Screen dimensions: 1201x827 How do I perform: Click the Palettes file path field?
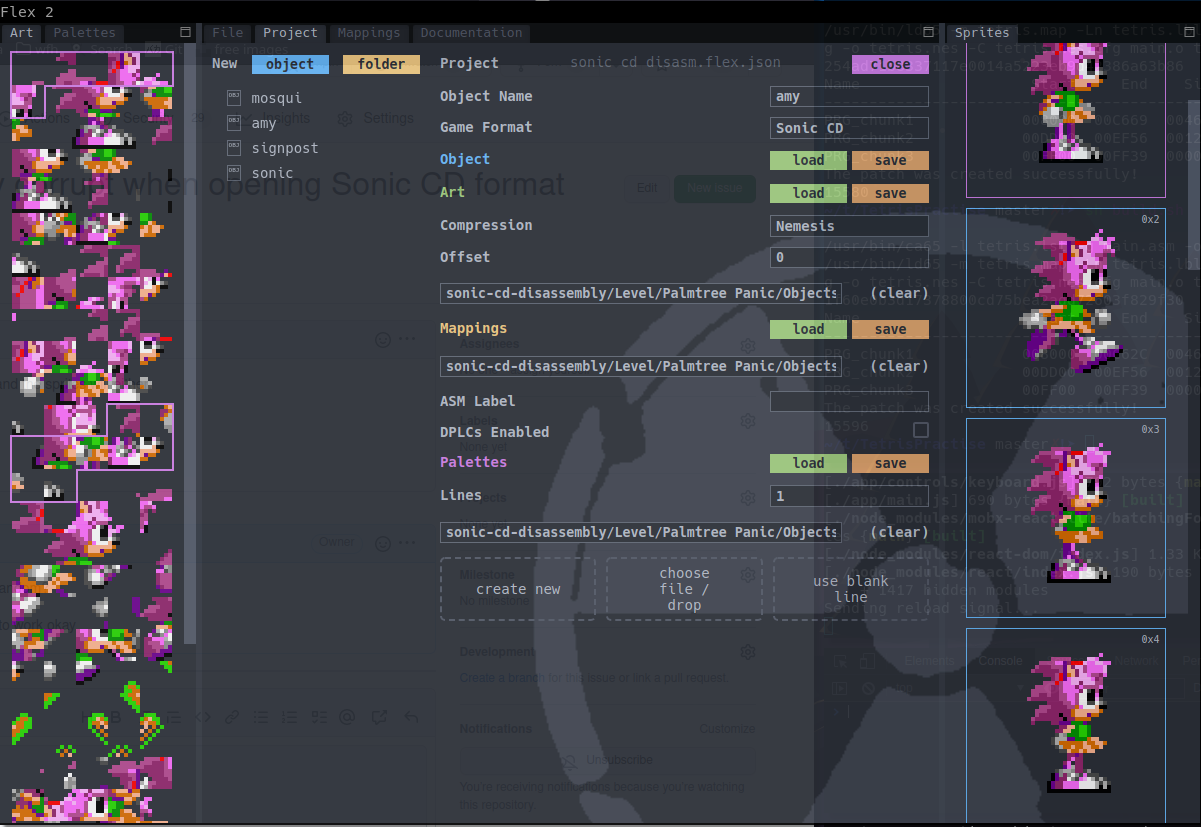coord(641,532)
